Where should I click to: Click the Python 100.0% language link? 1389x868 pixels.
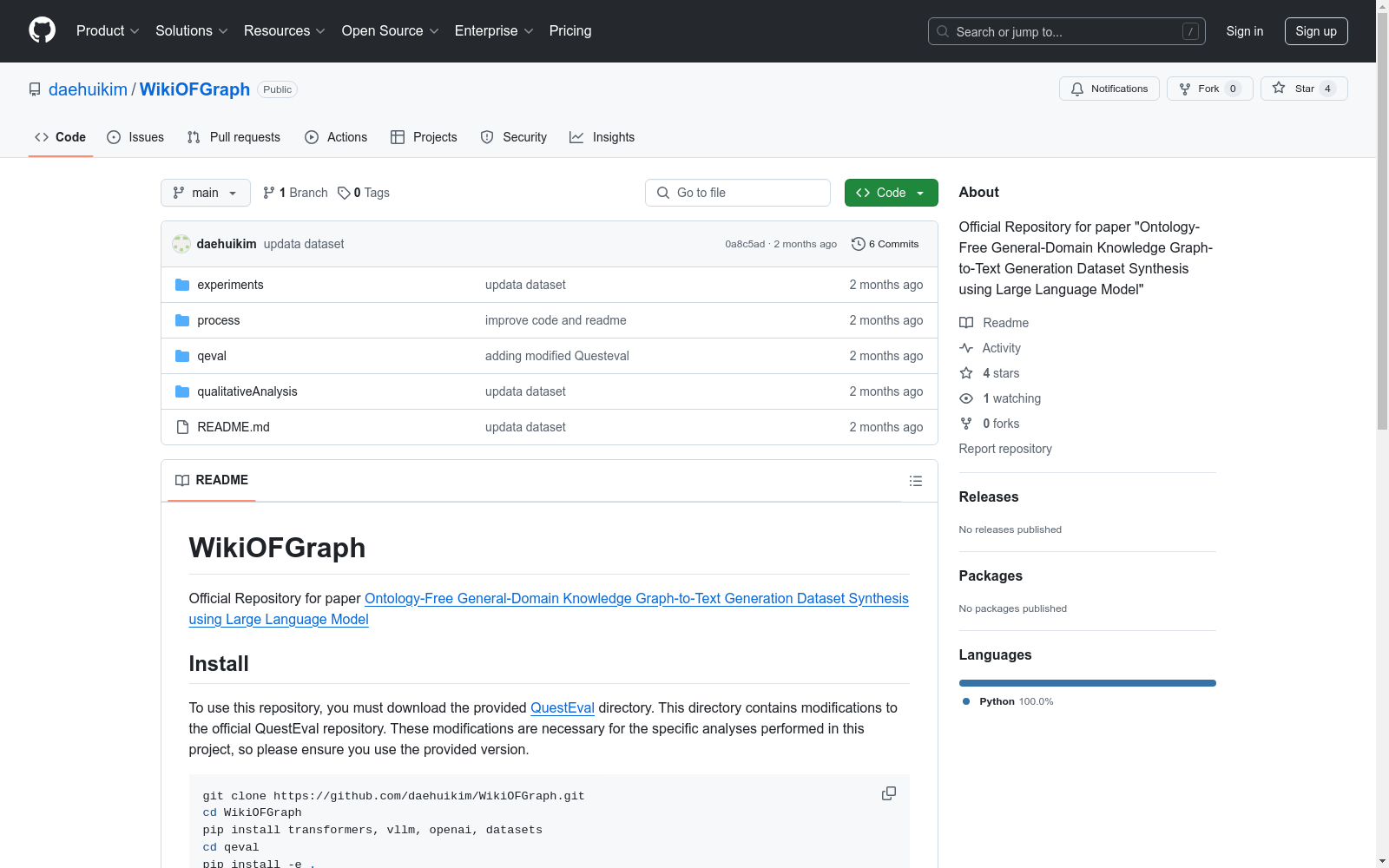(1008, 701)
